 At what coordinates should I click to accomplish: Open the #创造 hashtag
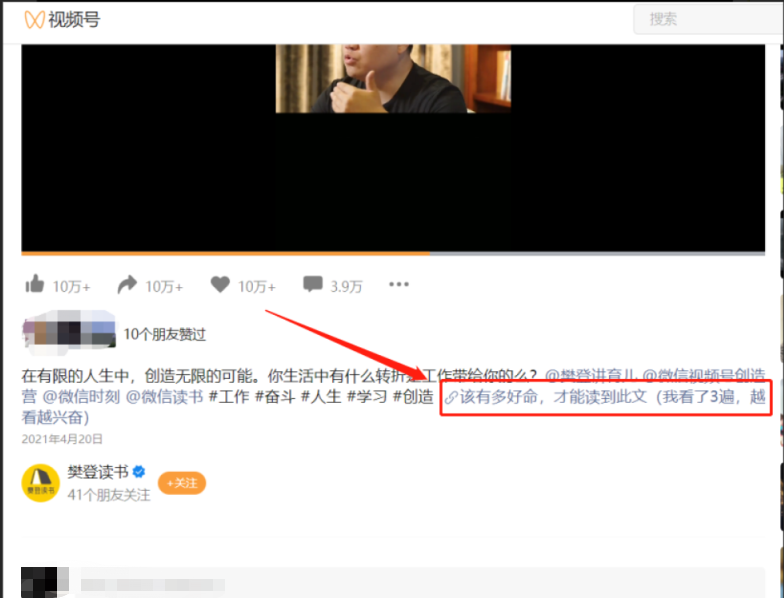[413, 396]
